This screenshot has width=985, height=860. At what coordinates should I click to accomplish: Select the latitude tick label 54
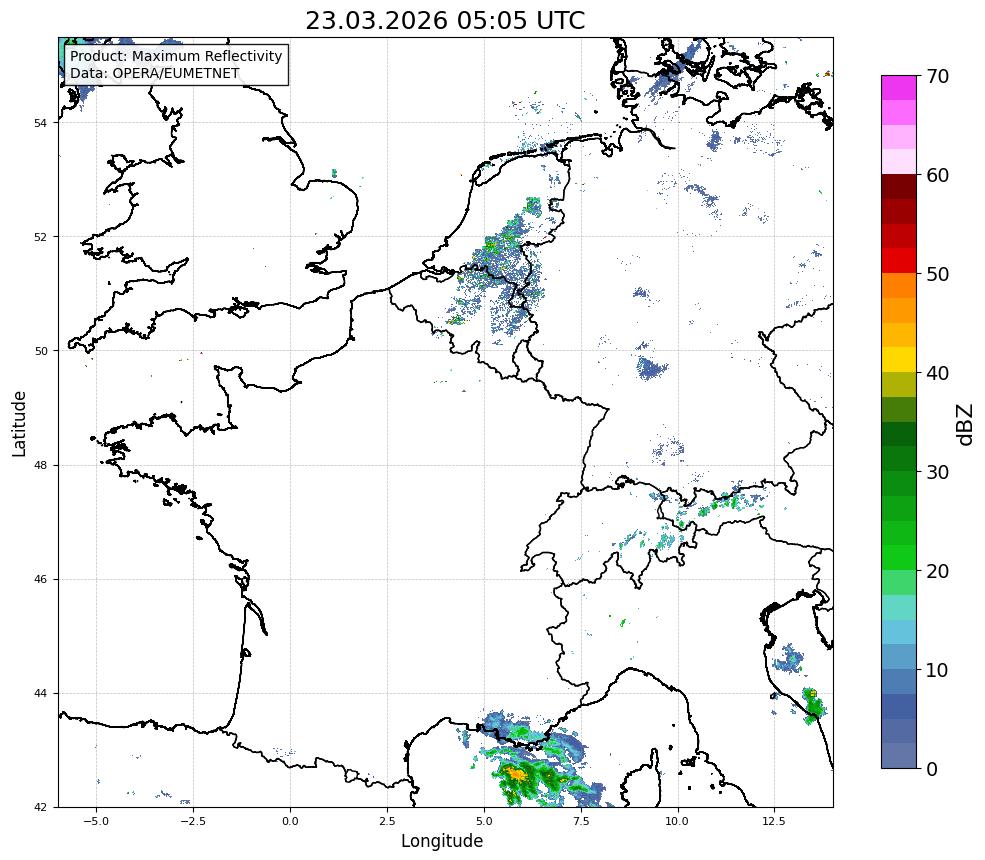[40, 123]
